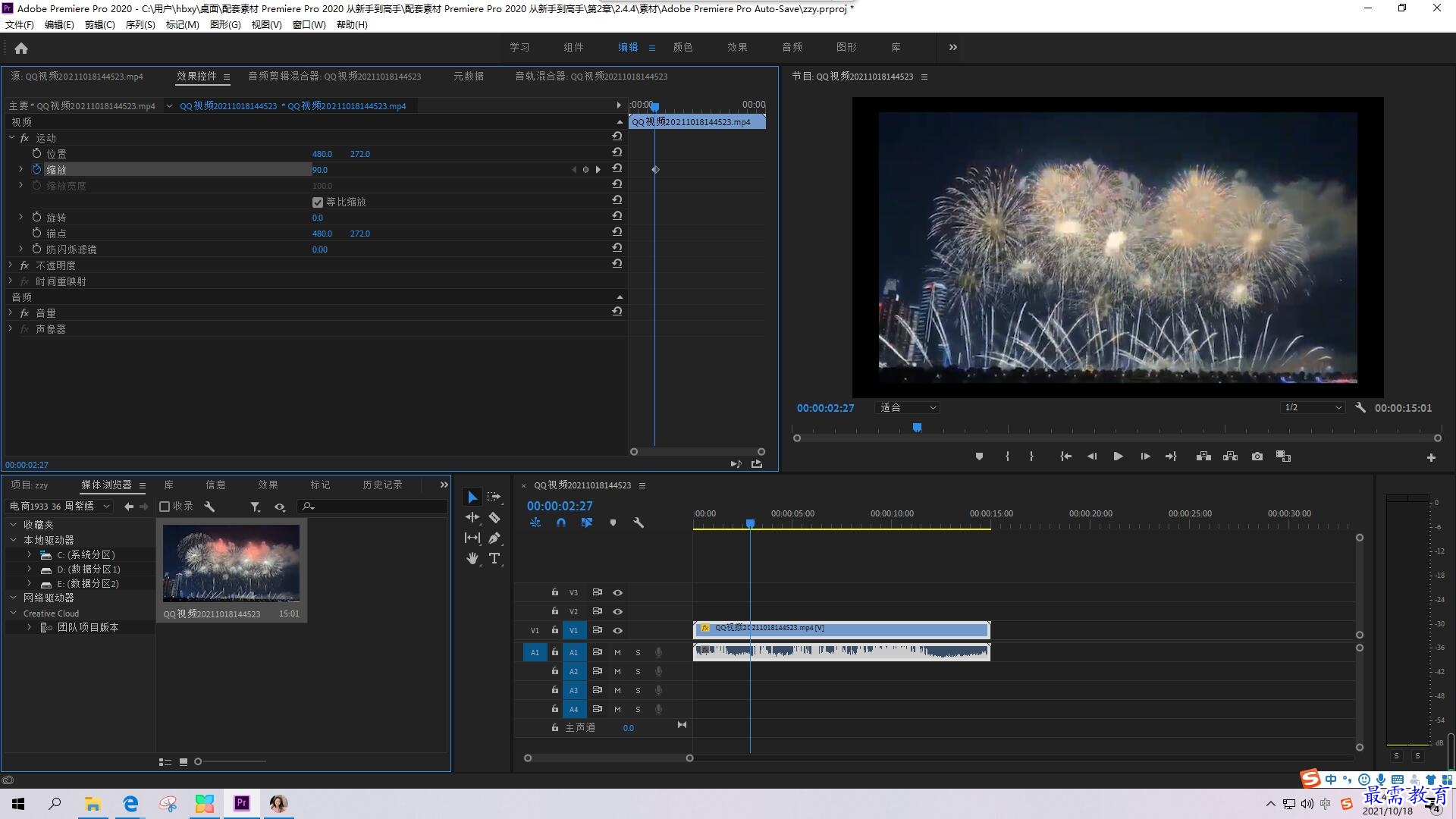1456x819 pixels.
Task: Open the Window menu
Action: point(309,24)
